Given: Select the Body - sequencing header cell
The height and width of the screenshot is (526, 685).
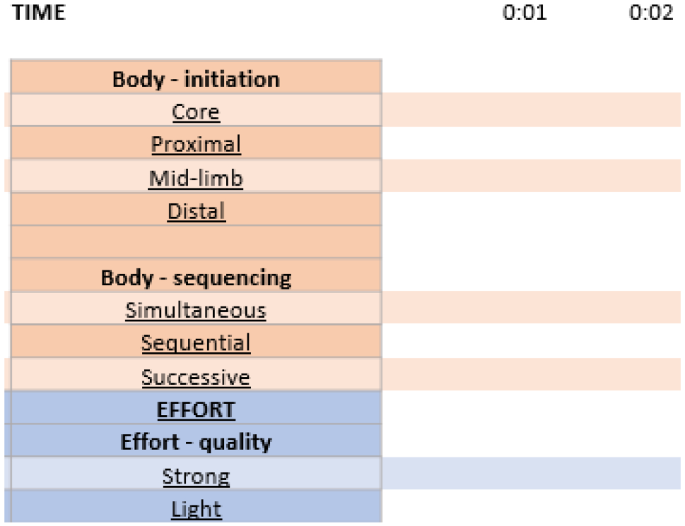Looking at the screenshot, I should point(196,275).
